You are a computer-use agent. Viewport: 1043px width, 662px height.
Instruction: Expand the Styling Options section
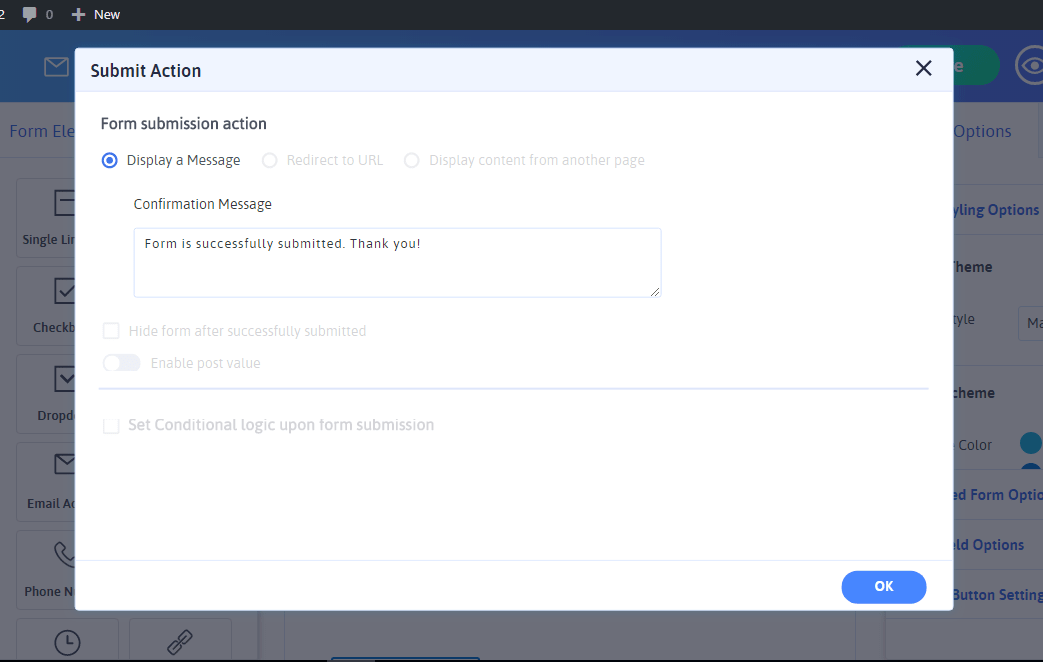[995, 210]
